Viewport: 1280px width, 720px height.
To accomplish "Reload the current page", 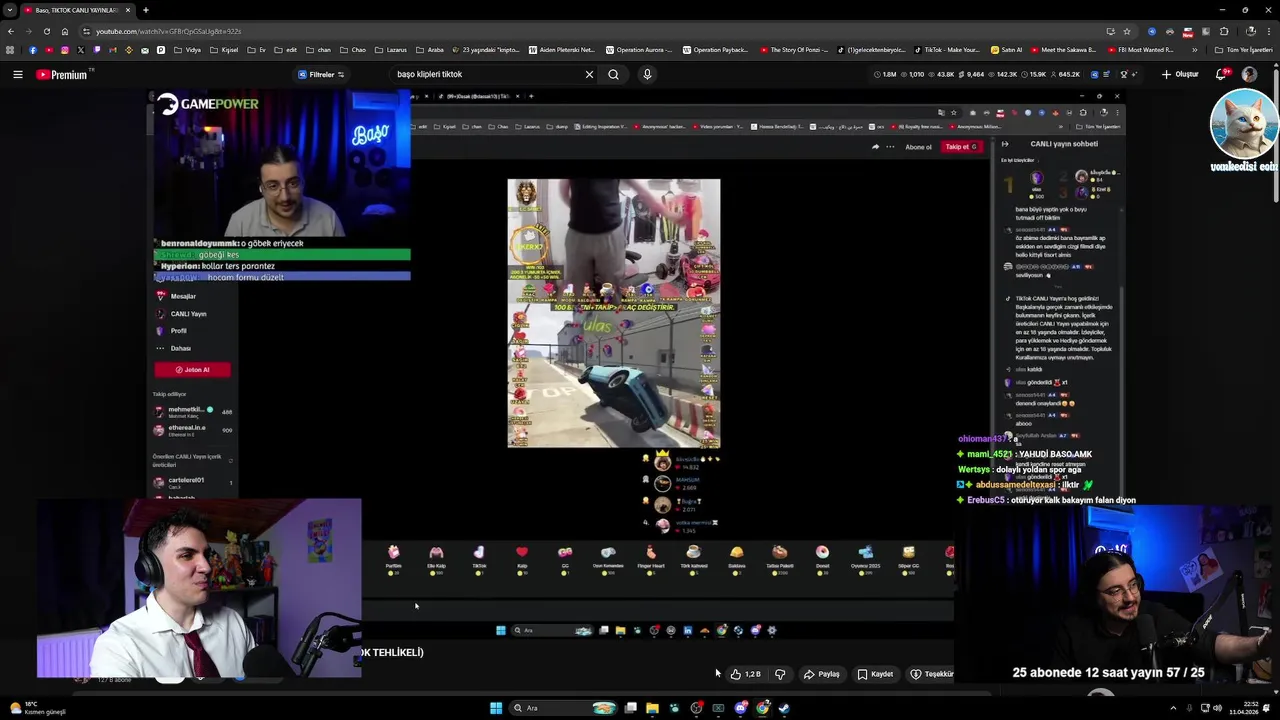I will tap(46, 31).
